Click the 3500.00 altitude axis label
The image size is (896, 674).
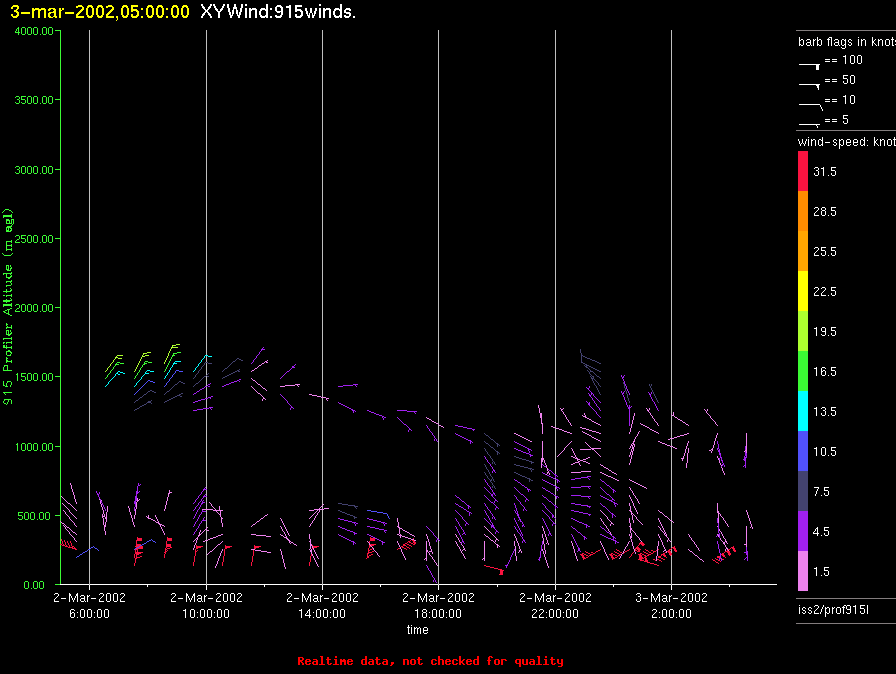[34, 100]
